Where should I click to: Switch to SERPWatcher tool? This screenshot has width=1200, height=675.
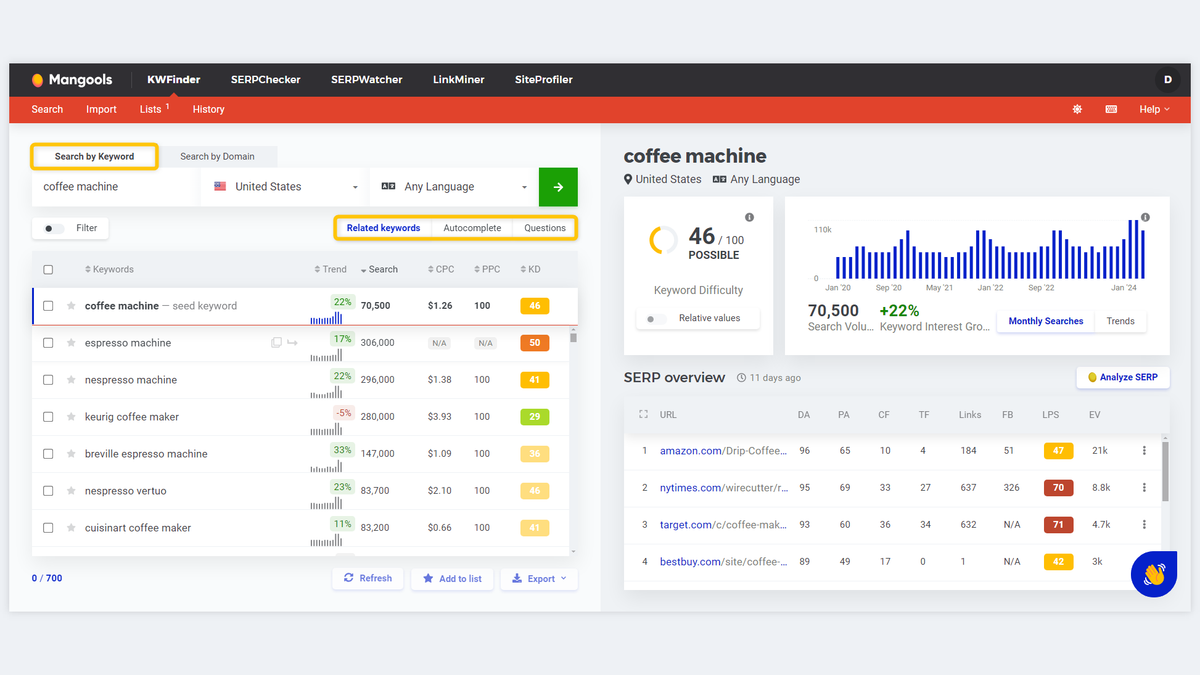tap(367, 80)
